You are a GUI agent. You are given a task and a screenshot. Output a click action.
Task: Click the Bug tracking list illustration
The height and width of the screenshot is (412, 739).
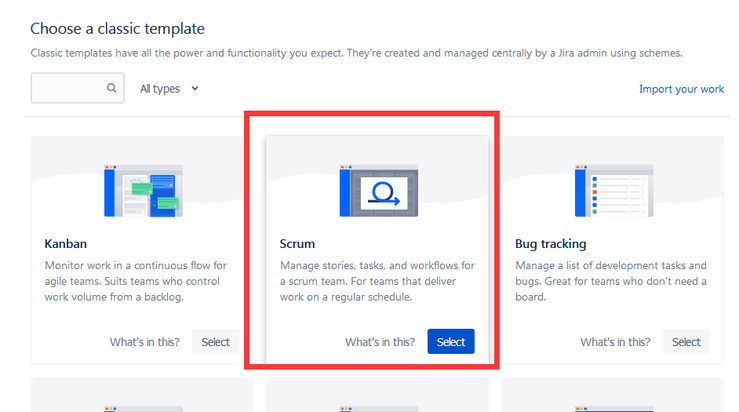pos(614,191)
